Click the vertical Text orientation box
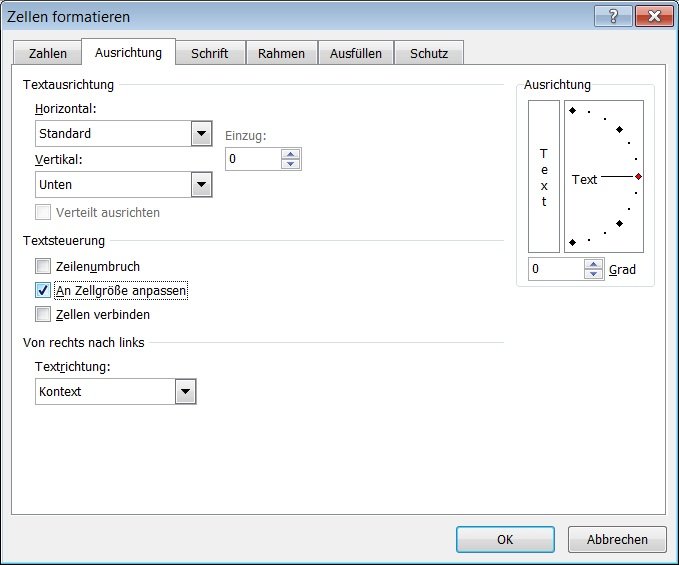Image resolution: width=679 pixels, height=565 pixels. [544, 177]
